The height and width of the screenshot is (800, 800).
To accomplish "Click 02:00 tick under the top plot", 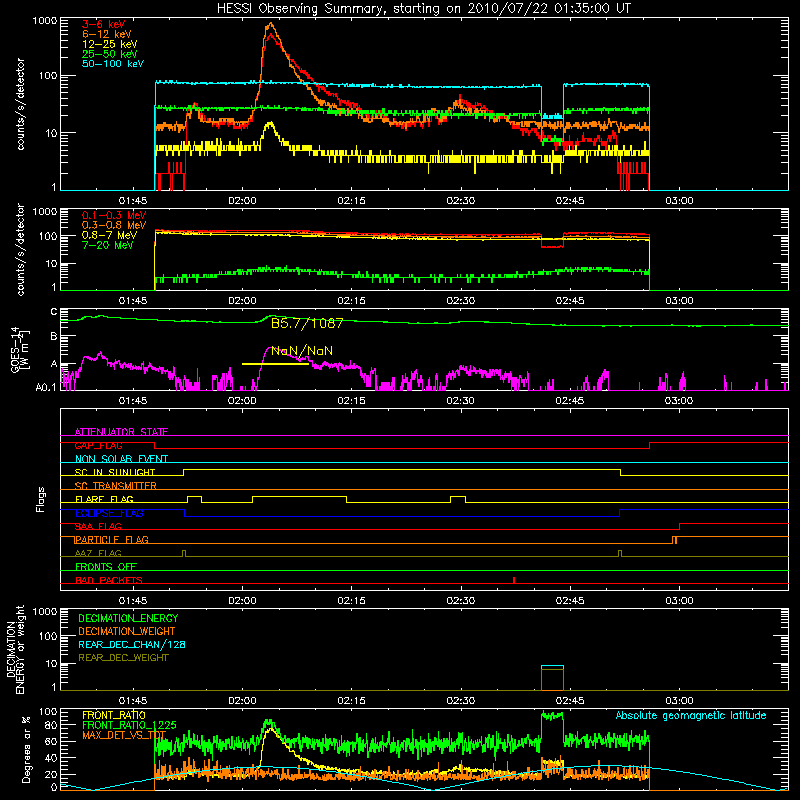I will (x=242, y=201).
